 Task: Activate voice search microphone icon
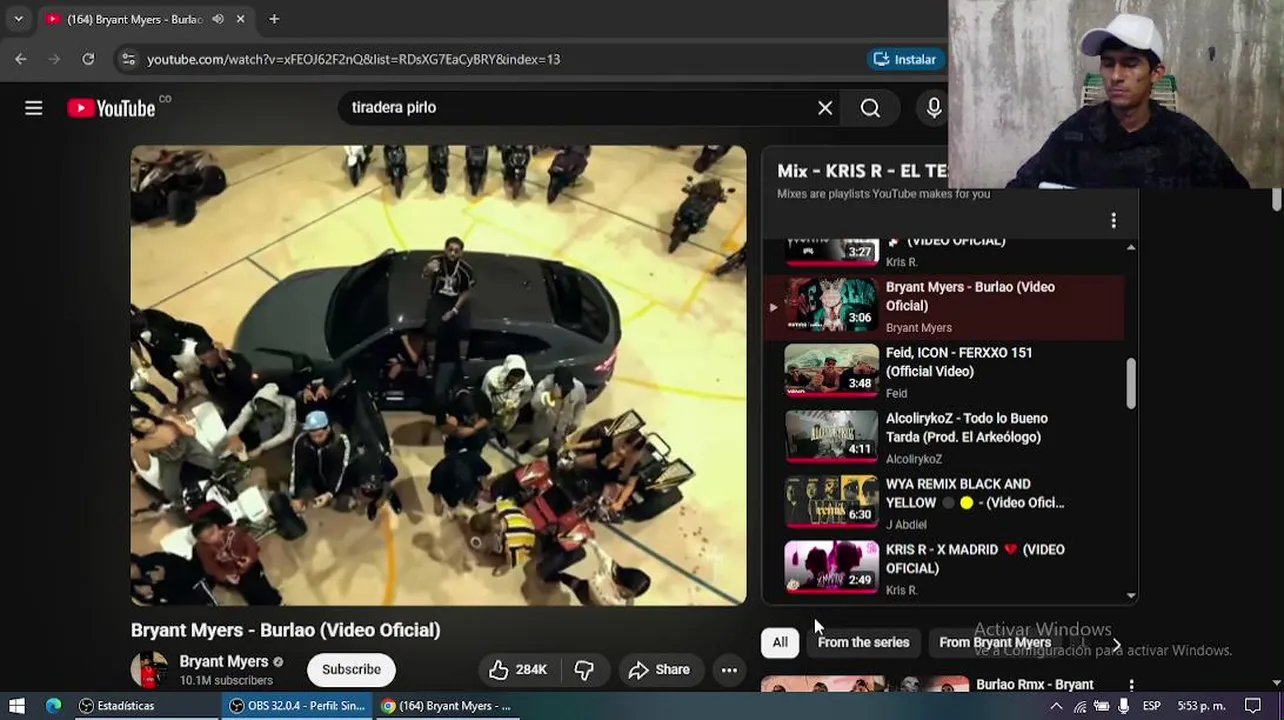point(933,108)
